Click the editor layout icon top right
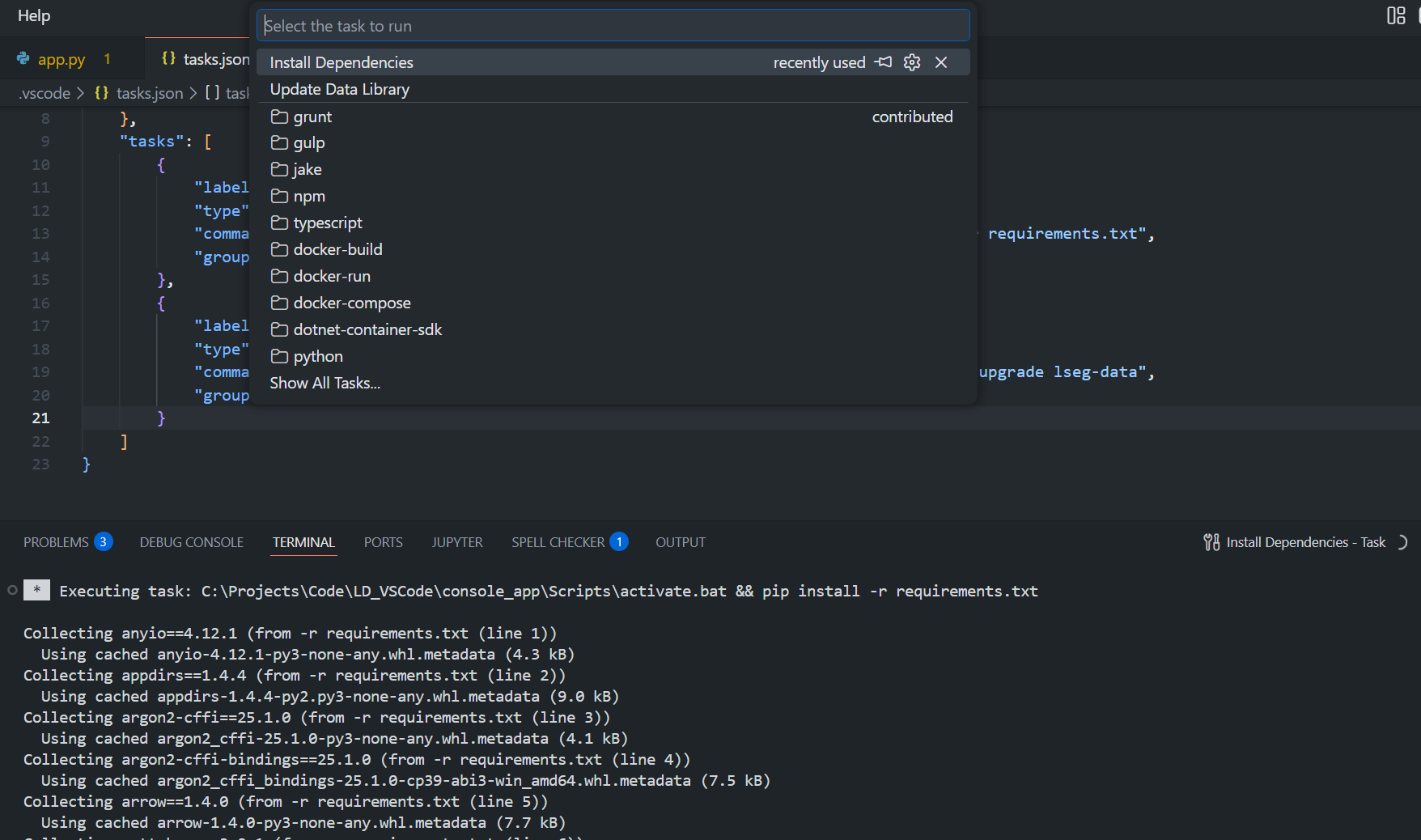Viewport: 1421px width, 840px height. [1396, 15]
